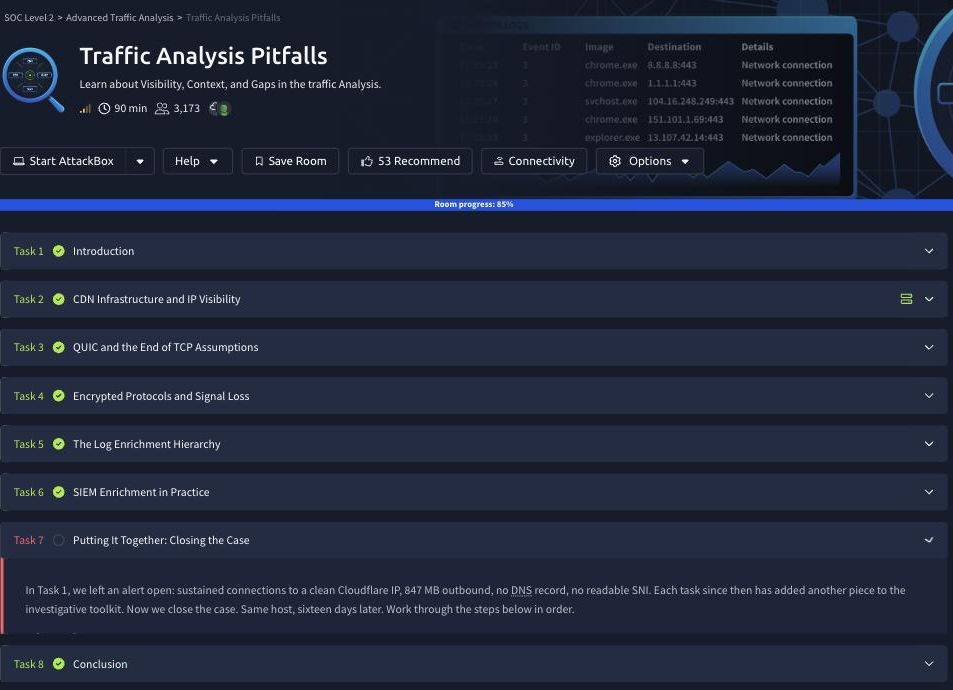The height and width of the screenshot is (690, 953).
Task: Click the Traffic Analysis Pitfalls magnifier room icon
Action: [33, 80]
